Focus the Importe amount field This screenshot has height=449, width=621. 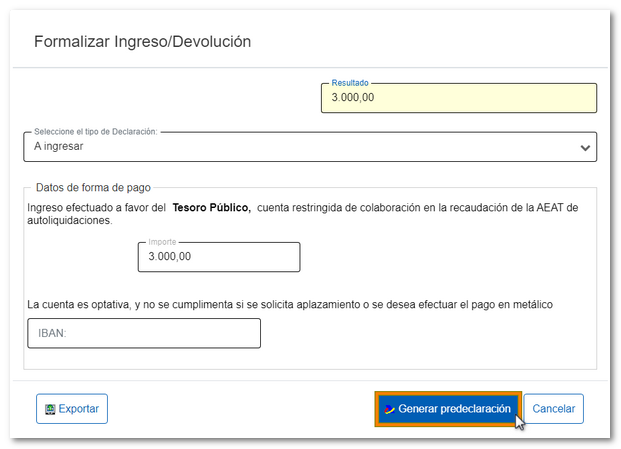218,257
